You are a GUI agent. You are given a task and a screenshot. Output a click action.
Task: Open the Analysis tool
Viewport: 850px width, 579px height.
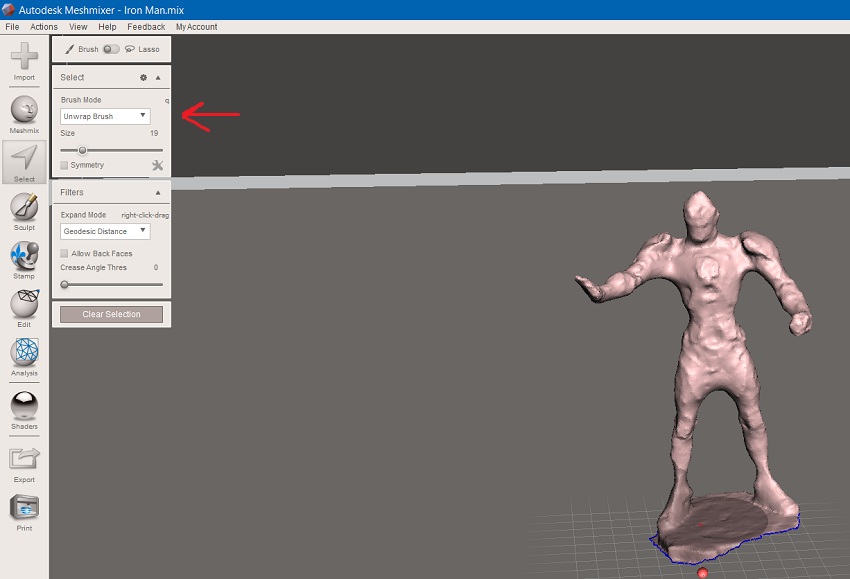(24, 357)
